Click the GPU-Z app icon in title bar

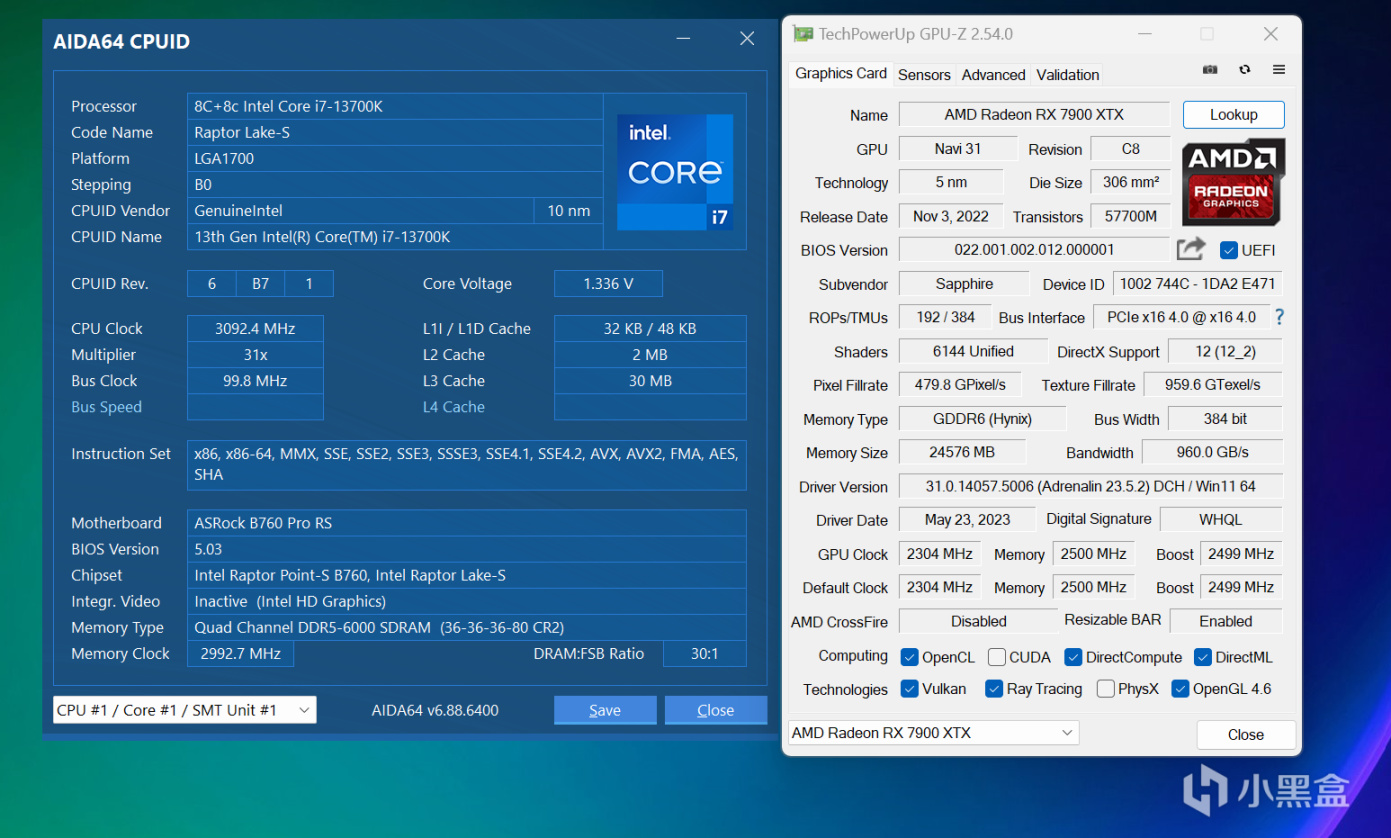[802, 34]
